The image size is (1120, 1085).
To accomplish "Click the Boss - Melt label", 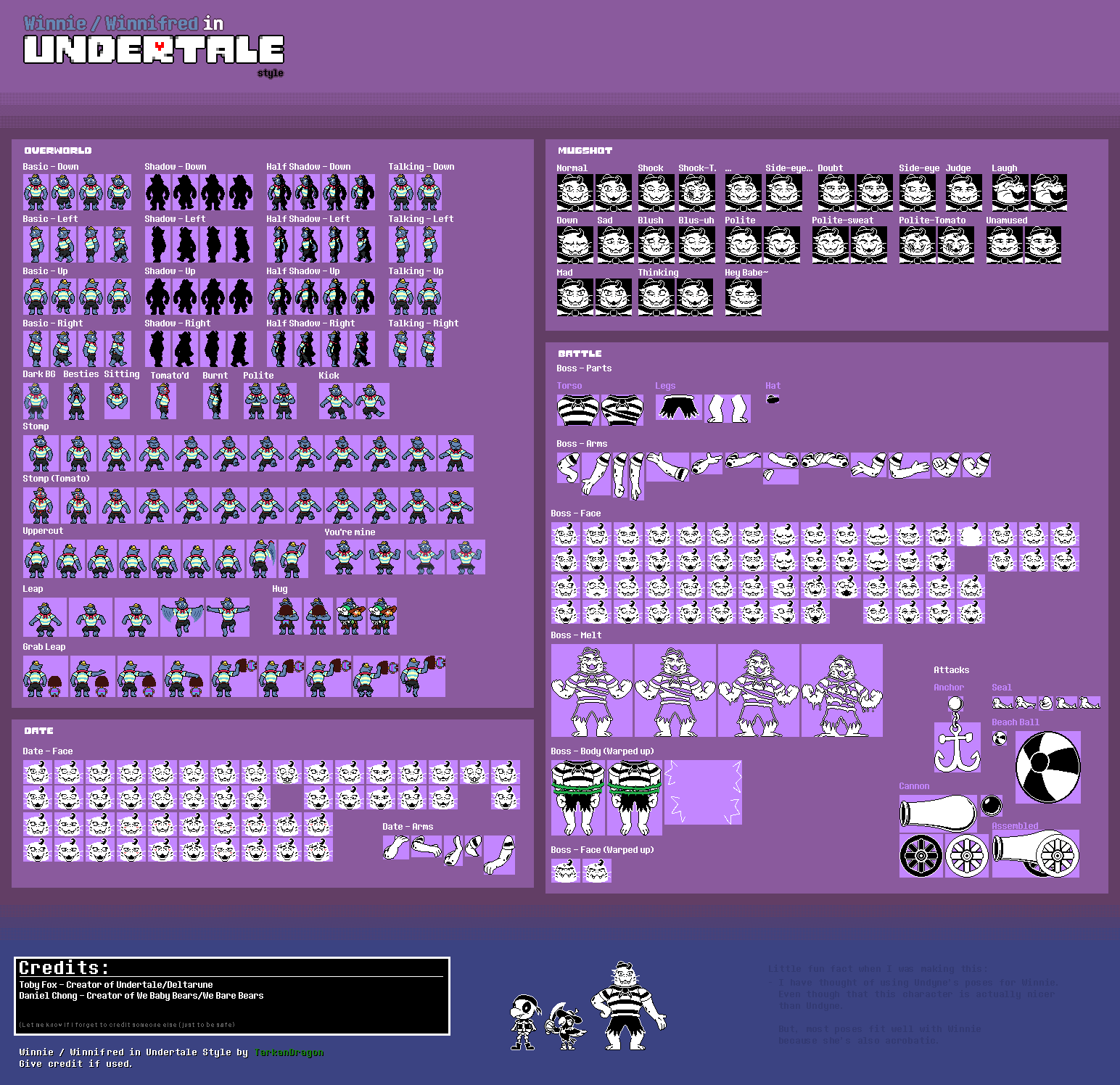I will click(576, 635).
